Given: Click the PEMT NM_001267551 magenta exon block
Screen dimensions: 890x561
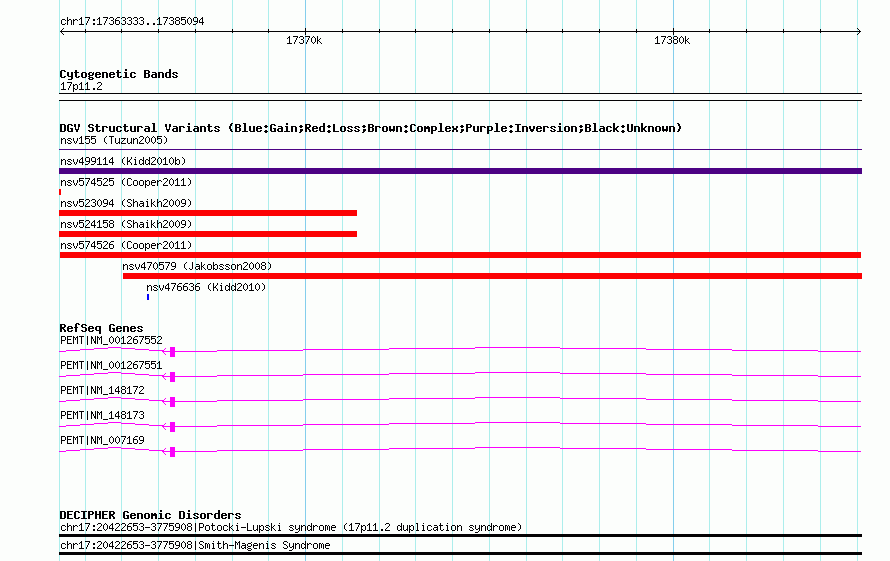Looking at the screenshot, I should 173,377.
